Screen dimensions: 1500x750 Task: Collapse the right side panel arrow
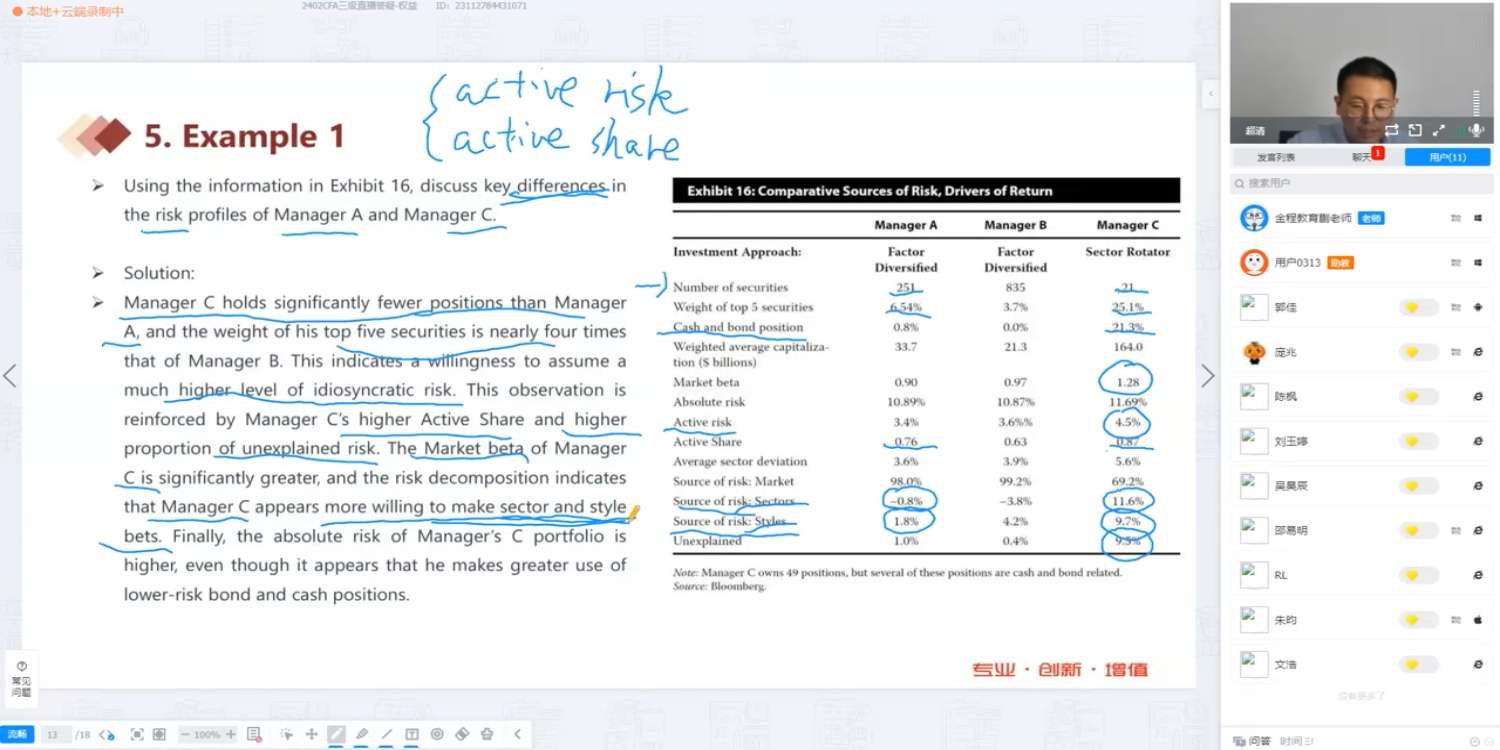coord(1211,94)
